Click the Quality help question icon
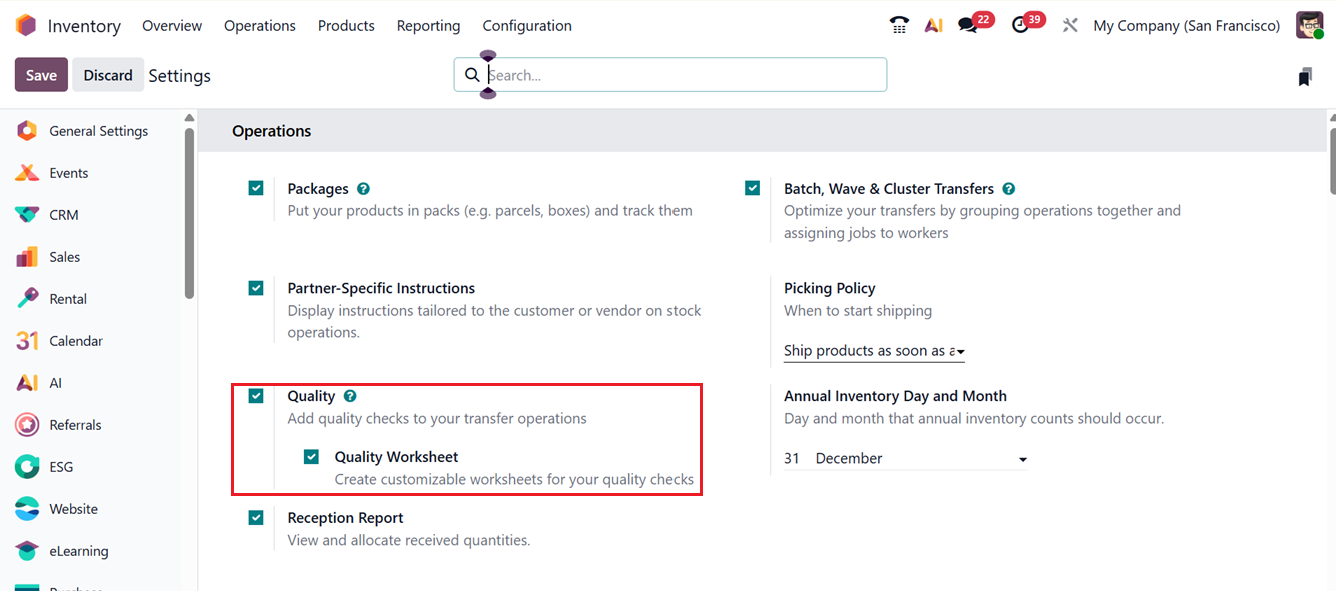The image size is (1336, 591). click(x=350, y=397)
